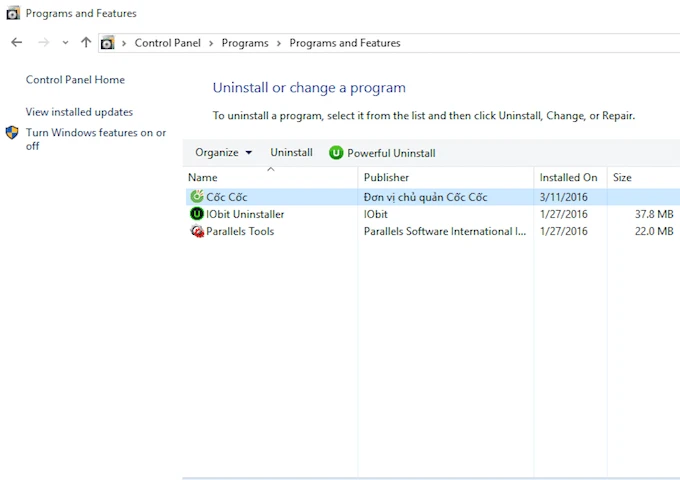Expand the chevron after Control Panel breadcrumb
This screenshot has height=480, width=680.
[211, 43]
